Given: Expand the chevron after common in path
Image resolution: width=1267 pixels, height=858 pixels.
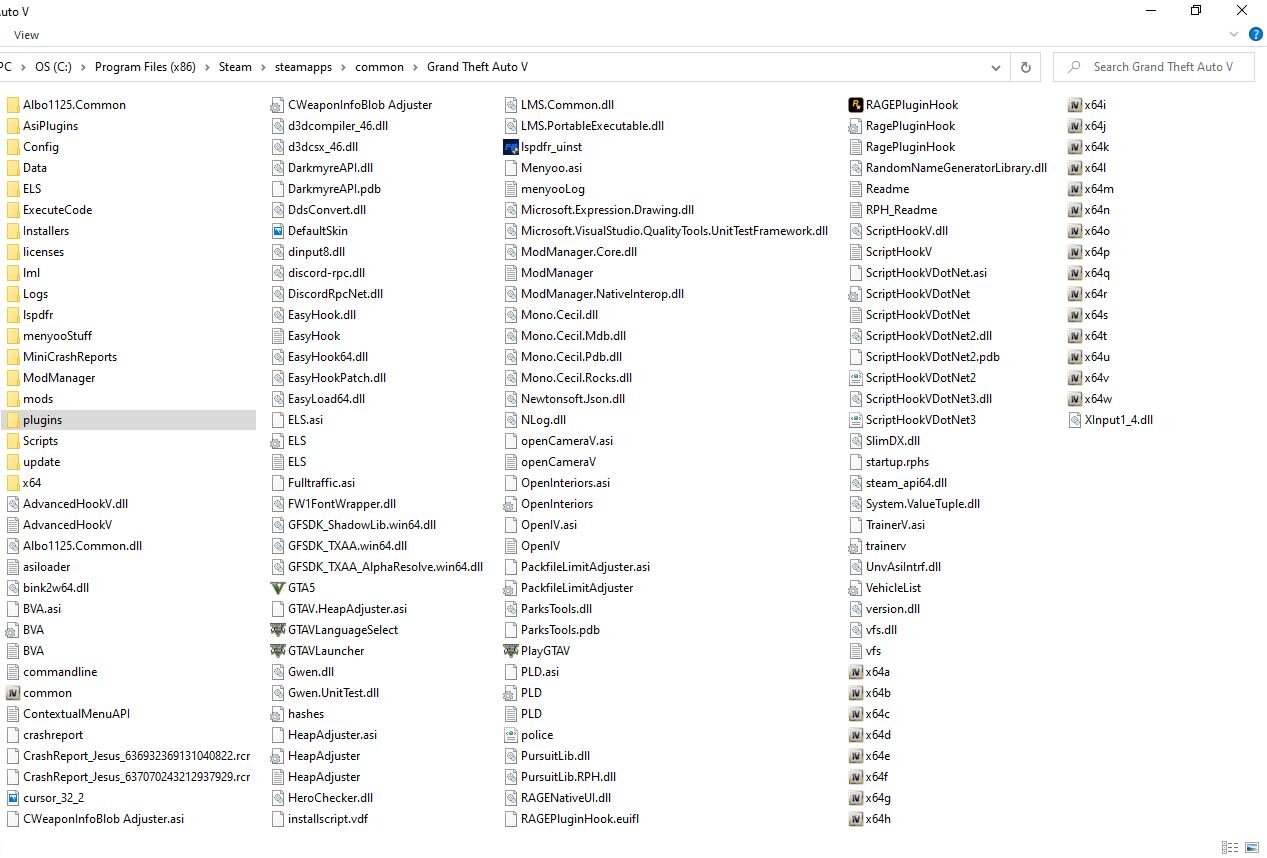Looking at the screenshot, I should 415,67.
